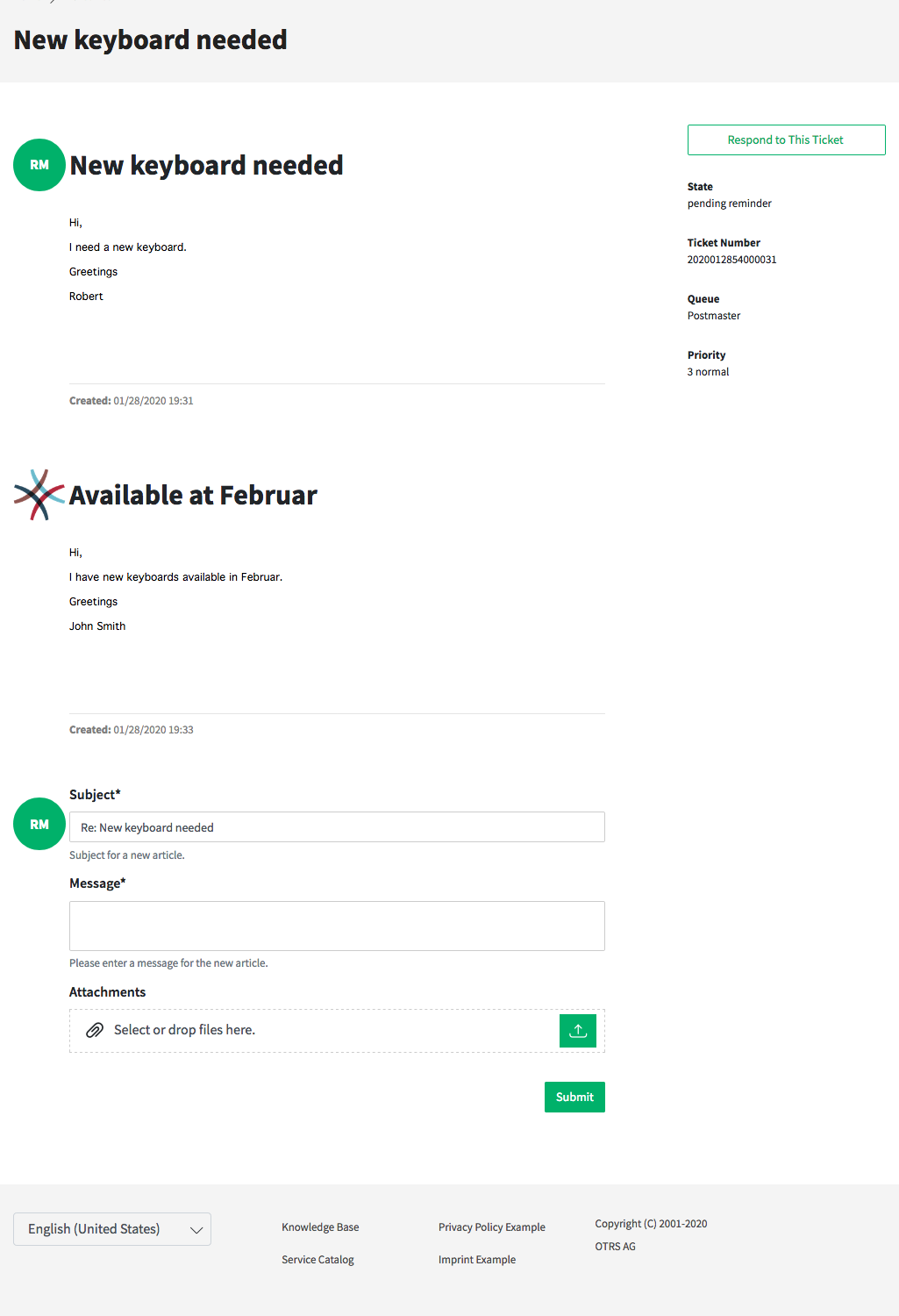Image resolution: width=899 pixels, height=1316 pixels.
Task: Click the 'Available at Februar' article heading
Action: (x=193, y=495)
